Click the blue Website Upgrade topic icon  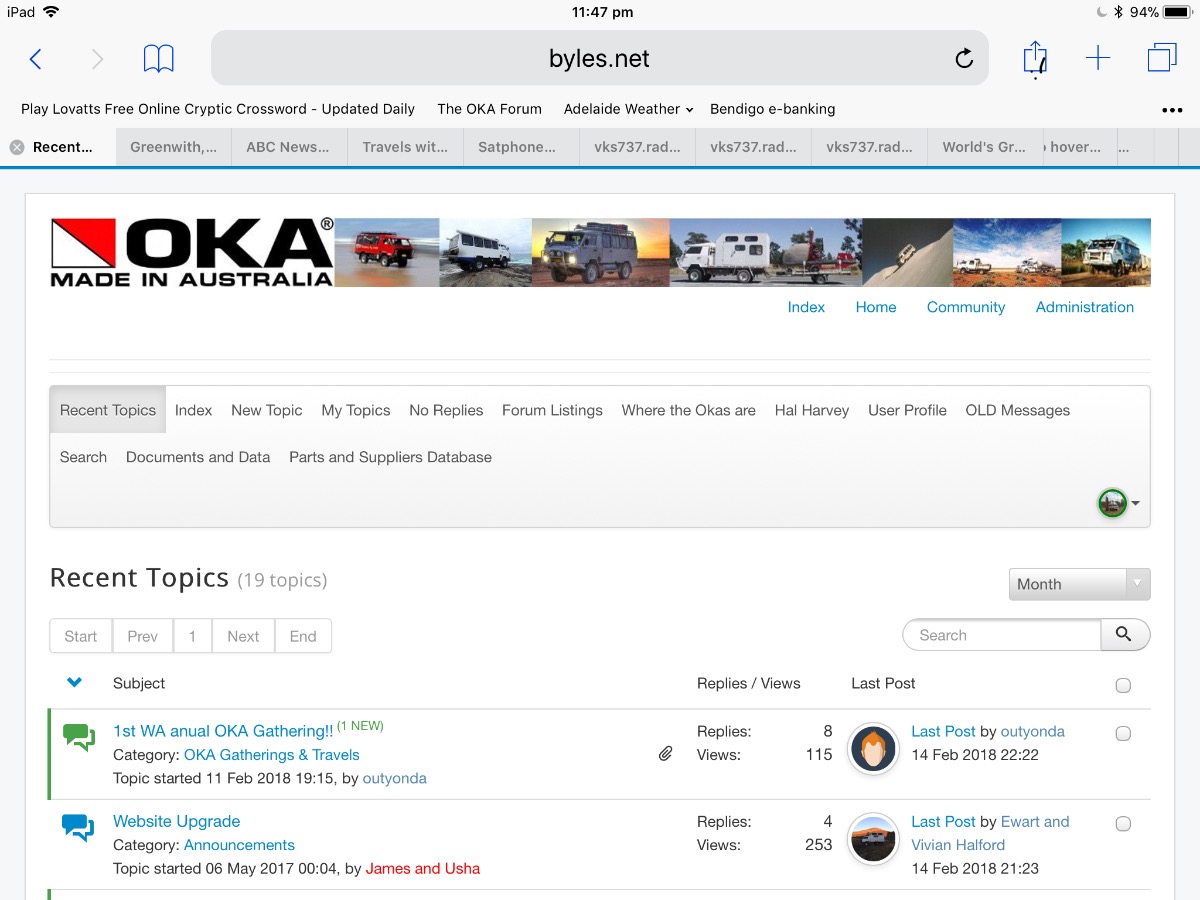point(79,828)
